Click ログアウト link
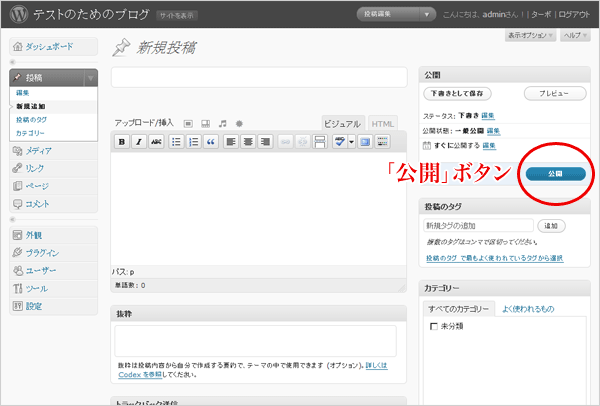 (574, 15)
